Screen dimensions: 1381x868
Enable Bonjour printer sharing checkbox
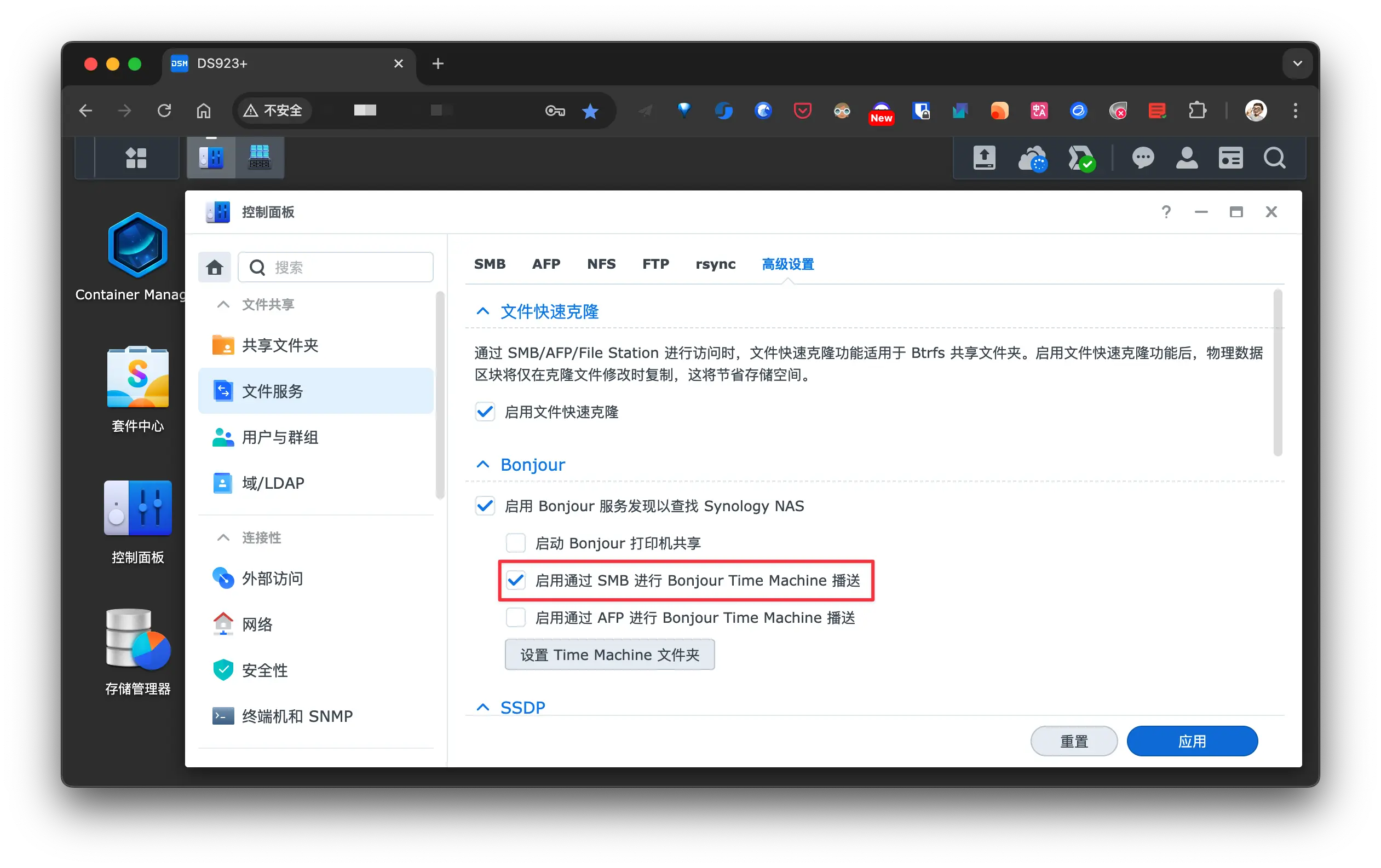coord(516,543)
